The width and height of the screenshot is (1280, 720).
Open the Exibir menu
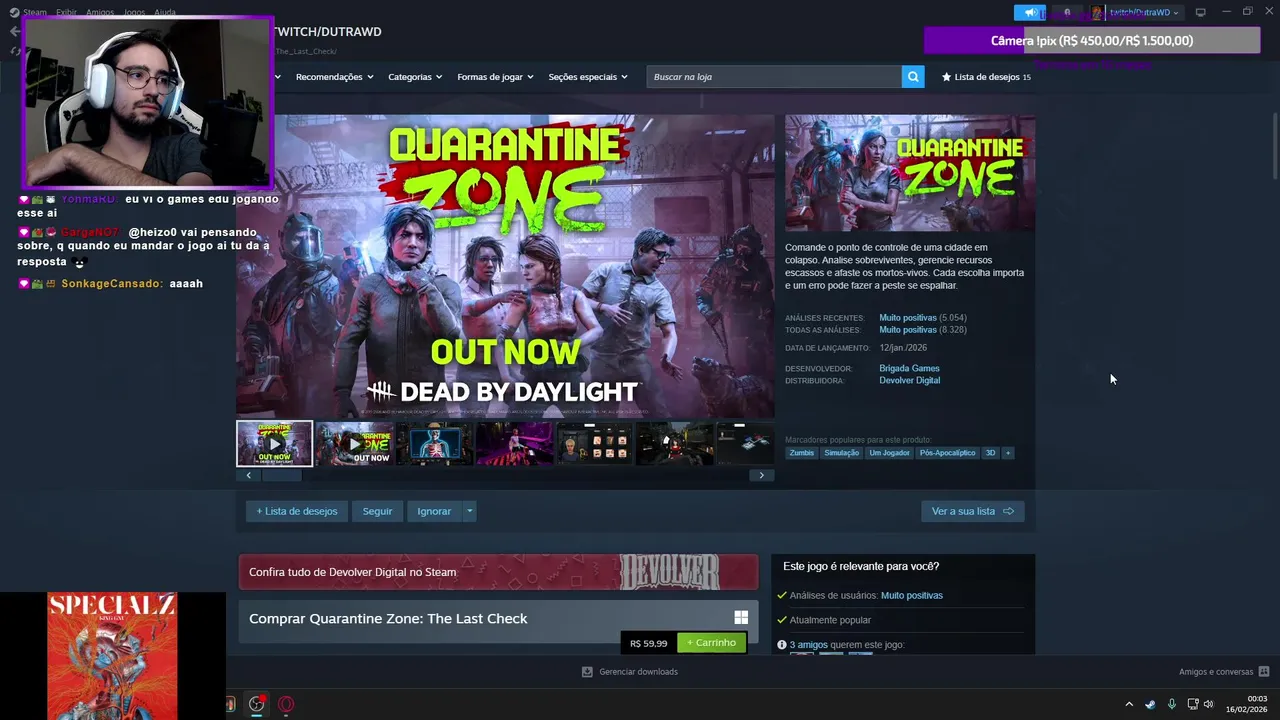(66, 13)
